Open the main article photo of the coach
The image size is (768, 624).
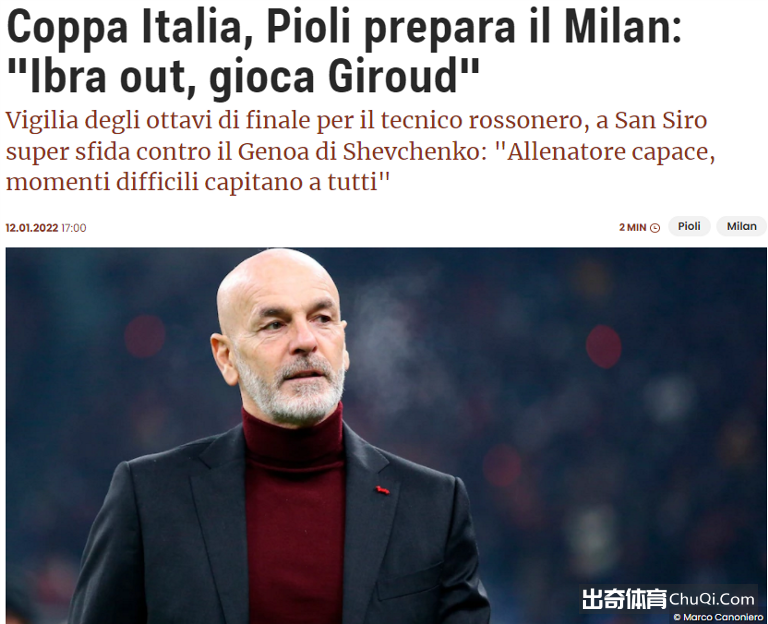[x=386, y=435]
